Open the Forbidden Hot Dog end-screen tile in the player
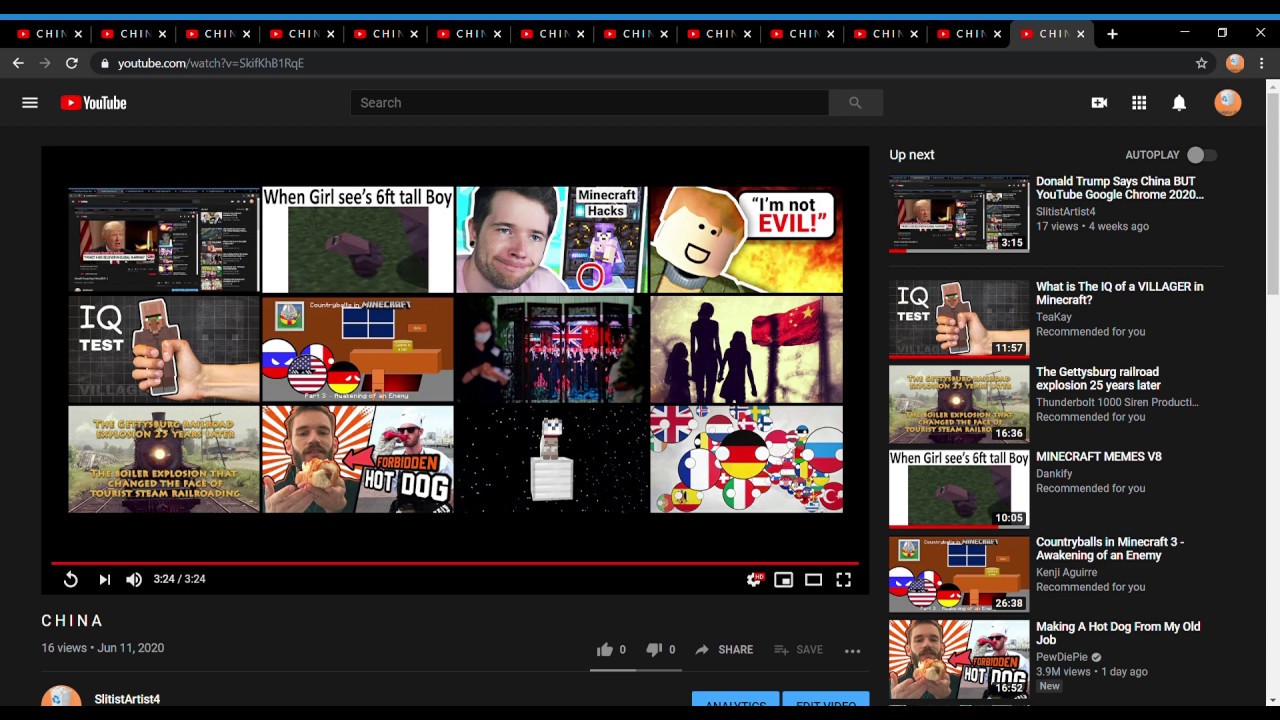The width and height of the screenshot is (1280, 720). pos(358,459)
